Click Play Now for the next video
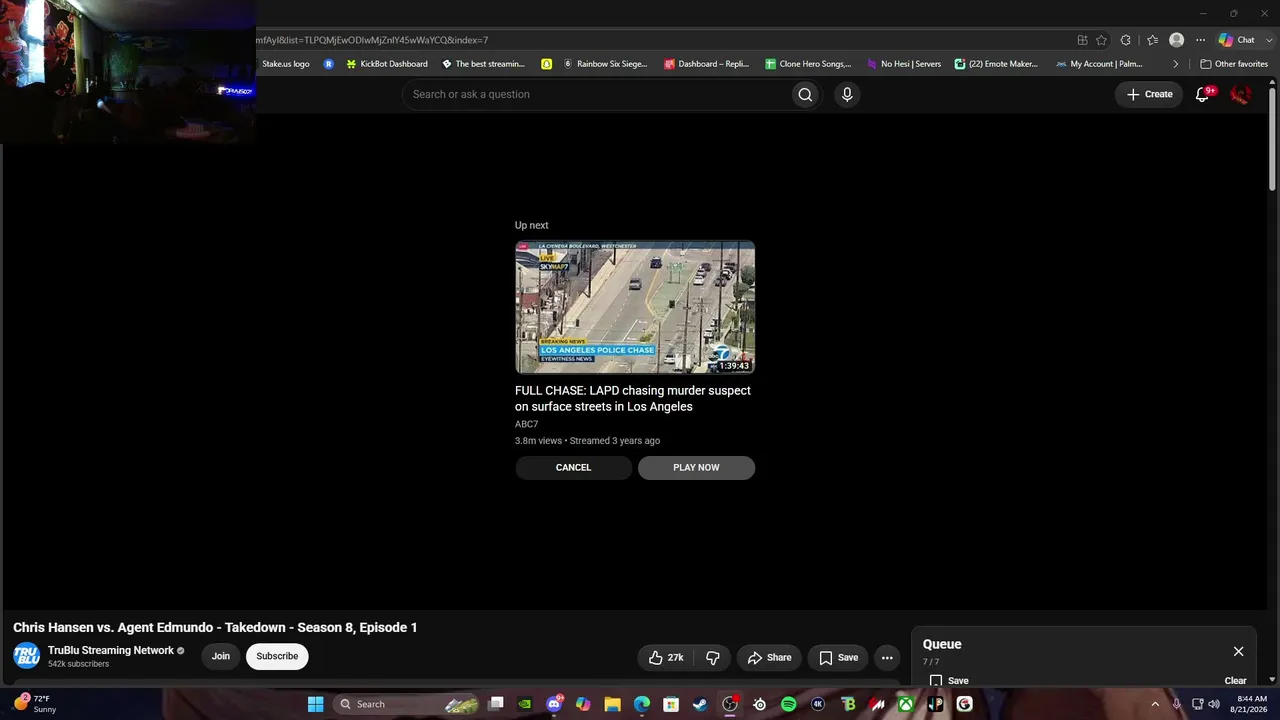Viewport: 1280px width, 720px height. 696,467
